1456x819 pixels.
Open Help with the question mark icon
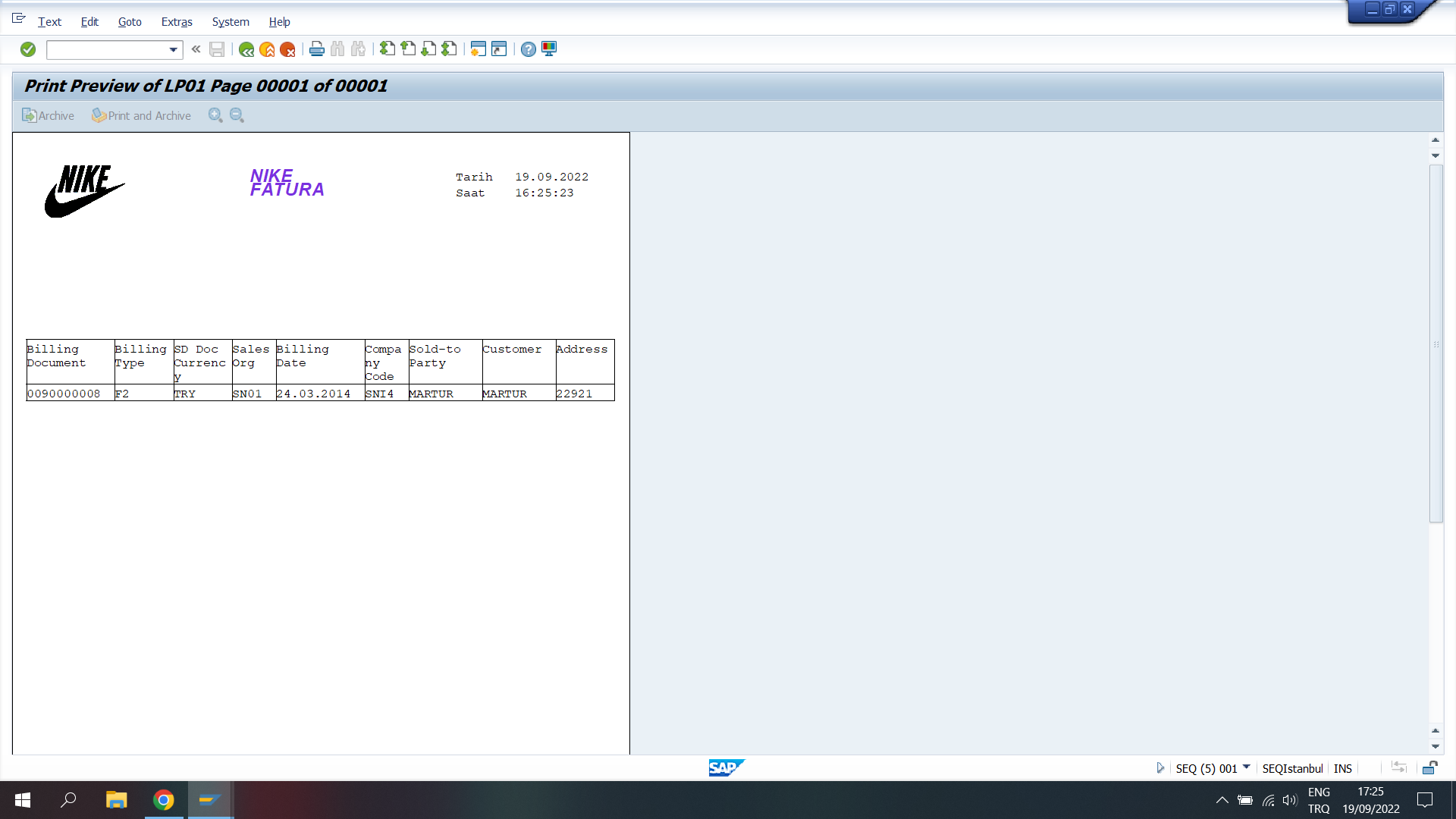[x=529, y=49]
